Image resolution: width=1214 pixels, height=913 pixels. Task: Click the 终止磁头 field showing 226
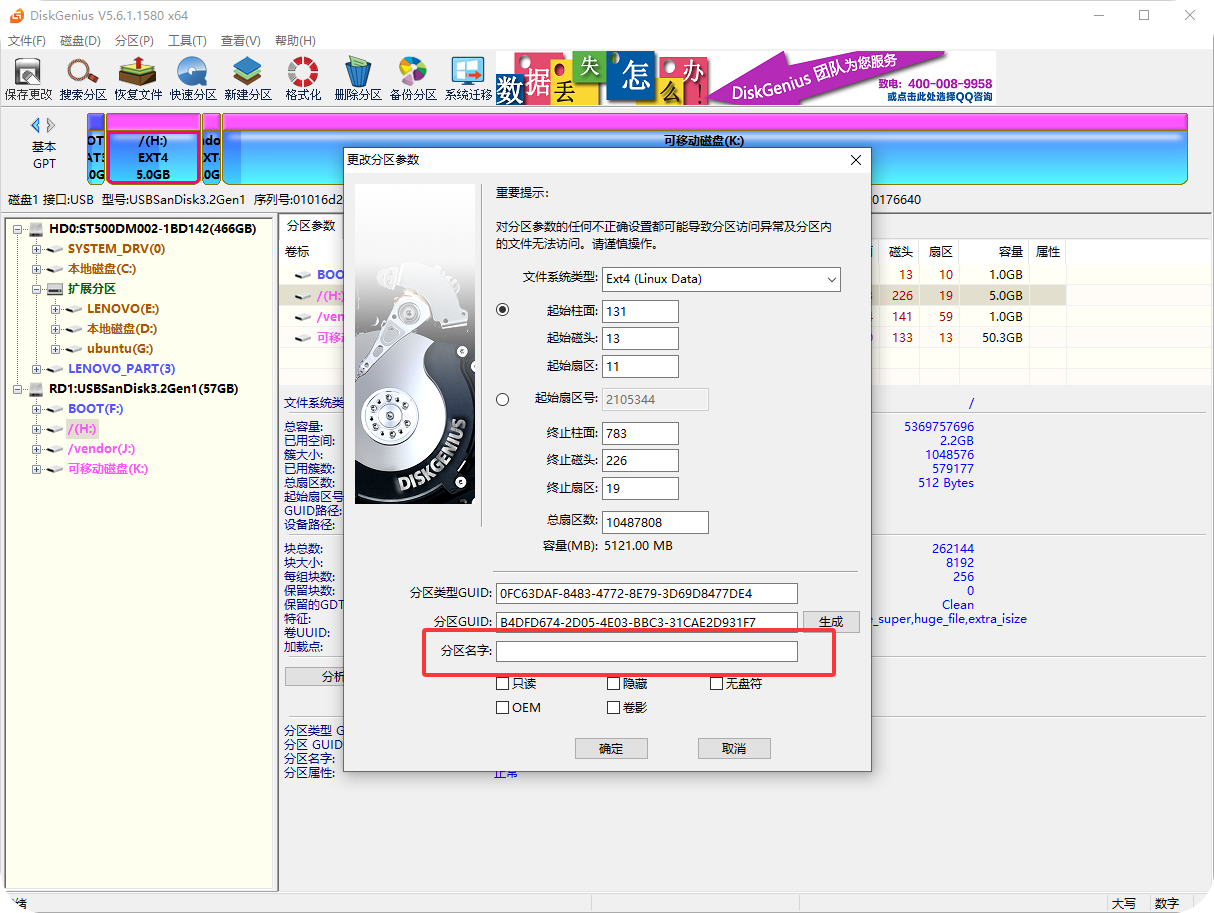click(641, 461)
